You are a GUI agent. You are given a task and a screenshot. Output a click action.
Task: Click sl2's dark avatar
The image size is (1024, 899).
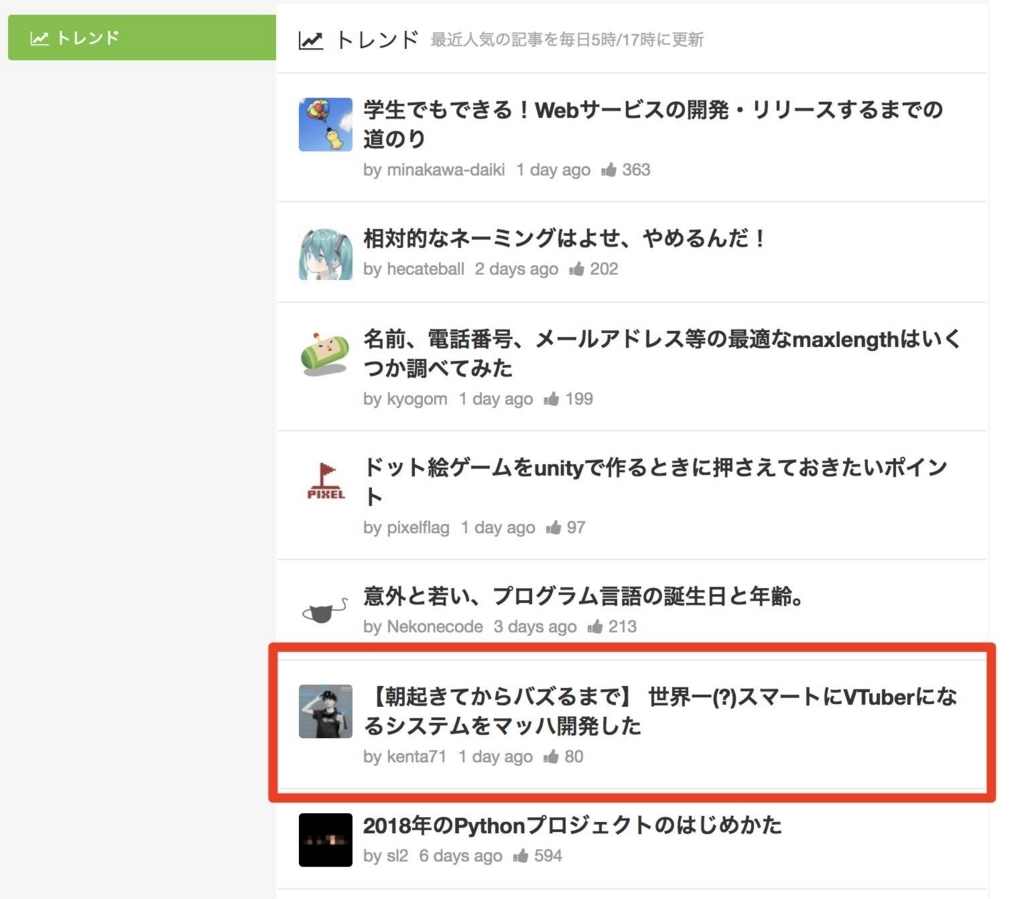(x=325, y=840)
